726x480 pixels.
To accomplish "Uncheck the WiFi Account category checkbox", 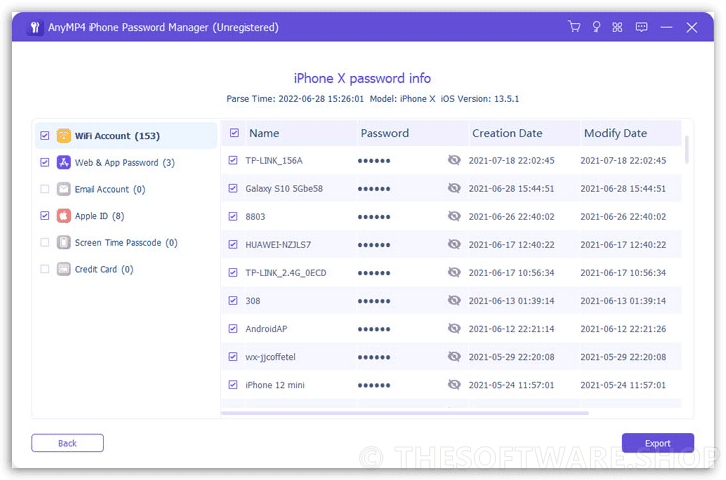I will coord(44,136).
